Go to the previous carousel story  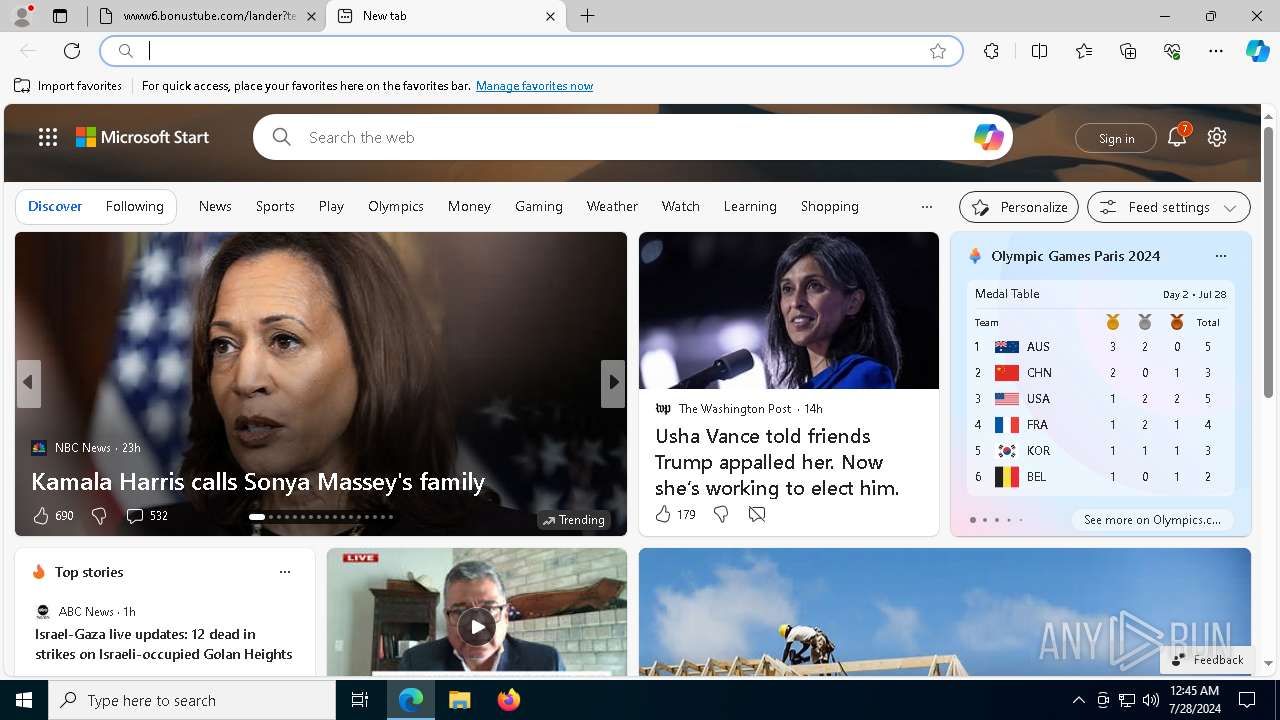coord(28,383)
